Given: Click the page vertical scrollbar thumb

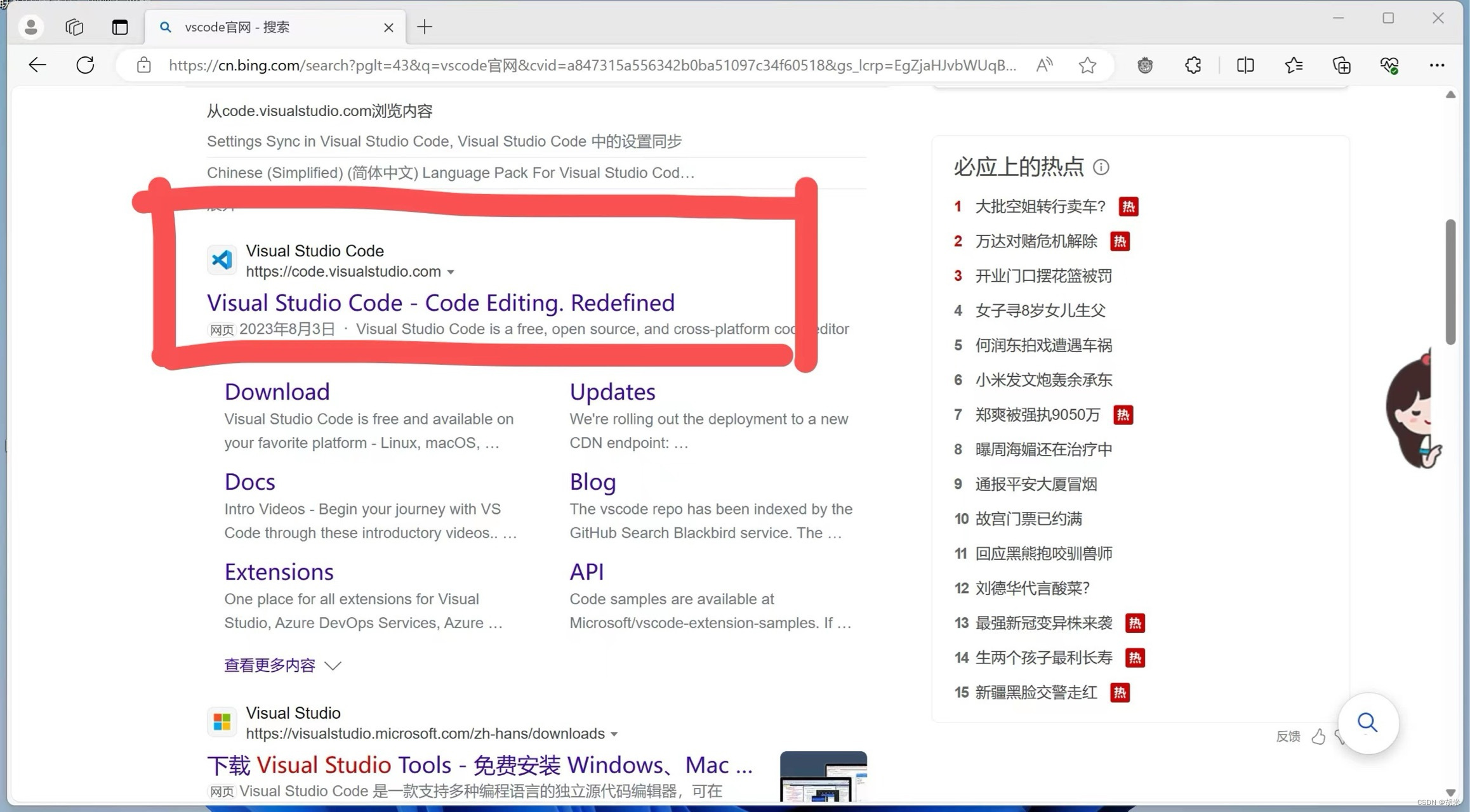Looking at the screenshot, I should (1450, 282).
